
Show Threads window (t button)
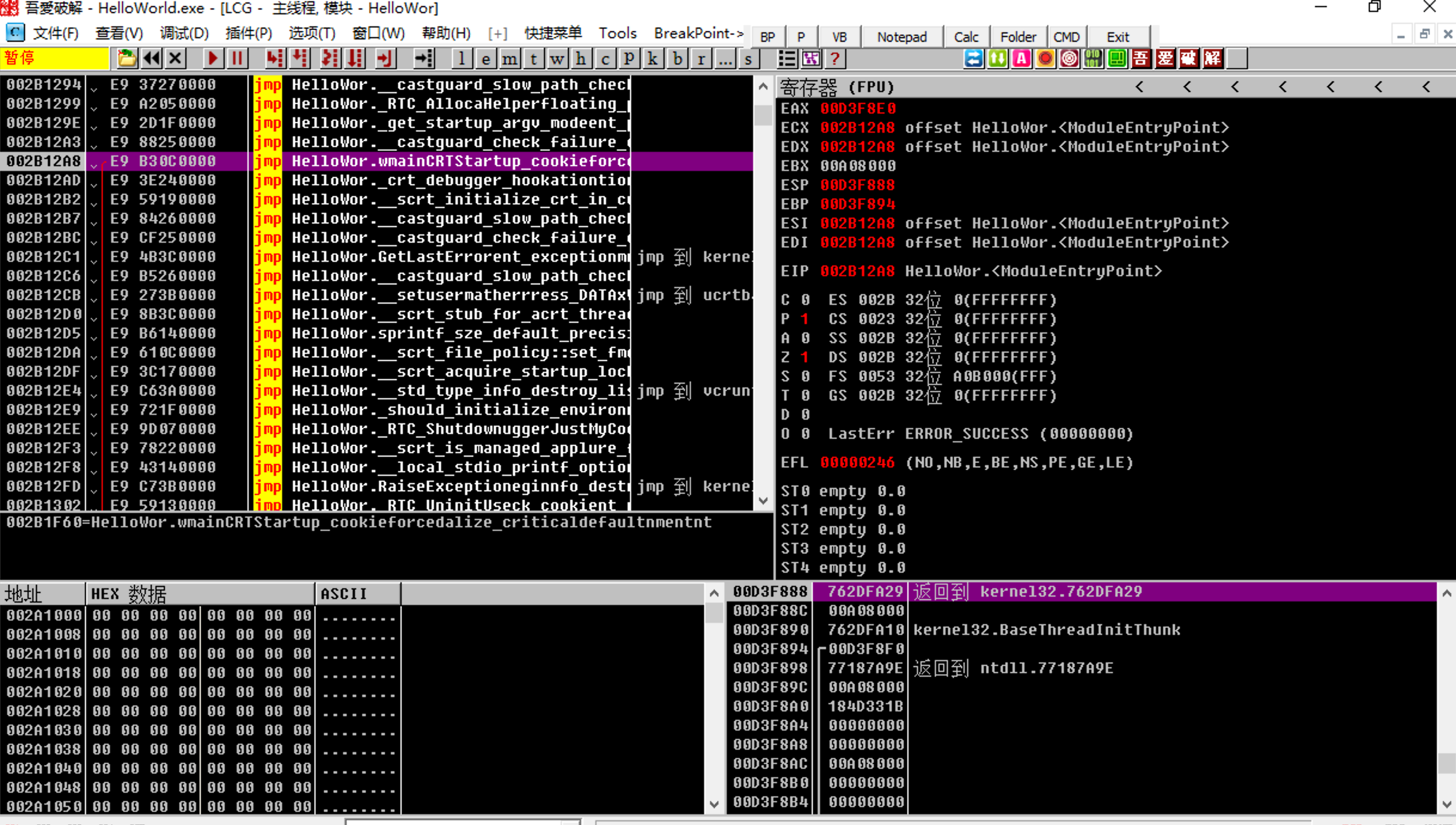point(533,59)
